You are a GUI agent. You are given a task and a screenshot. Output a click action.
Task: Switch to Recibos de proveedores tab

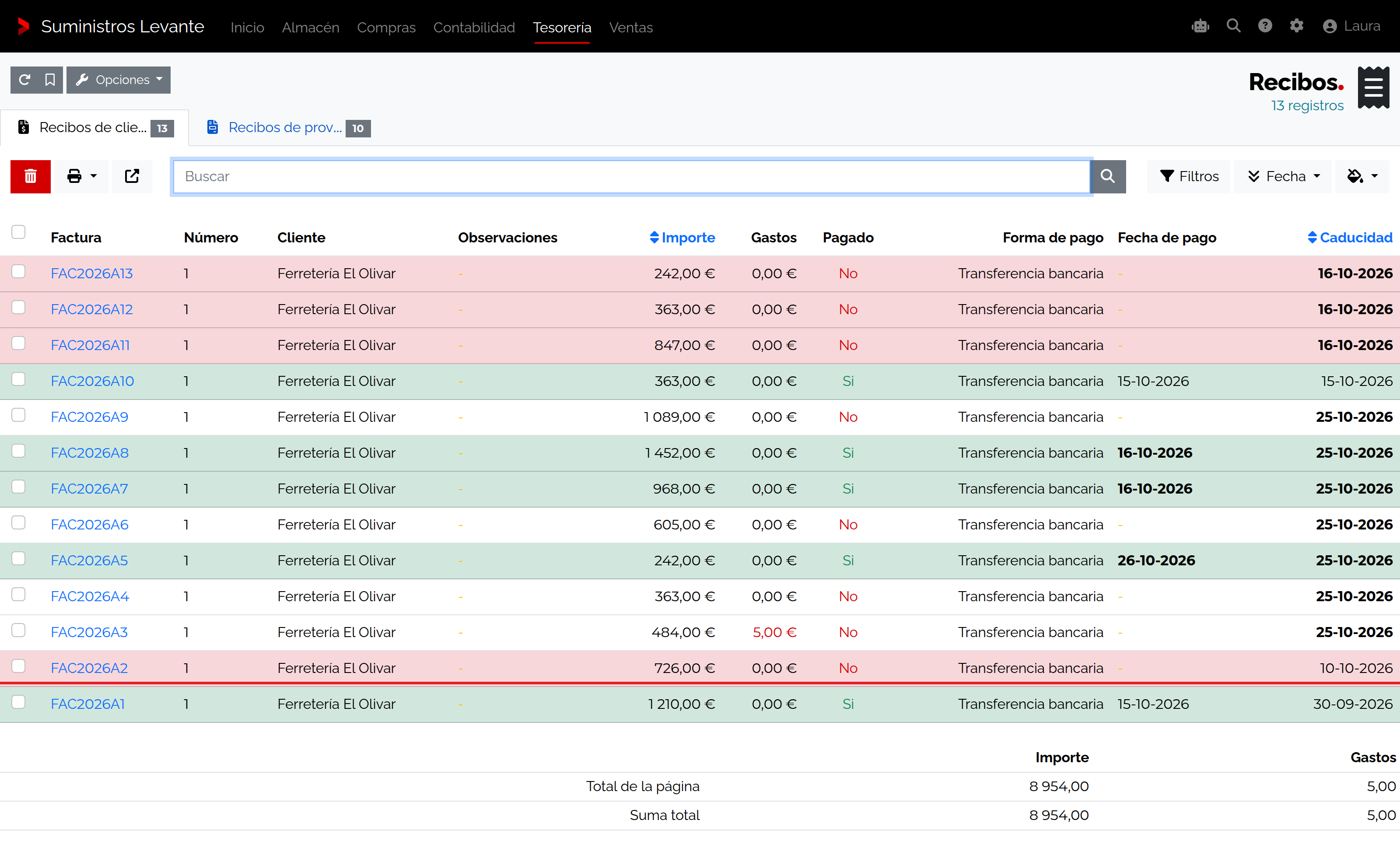point(288,128)
